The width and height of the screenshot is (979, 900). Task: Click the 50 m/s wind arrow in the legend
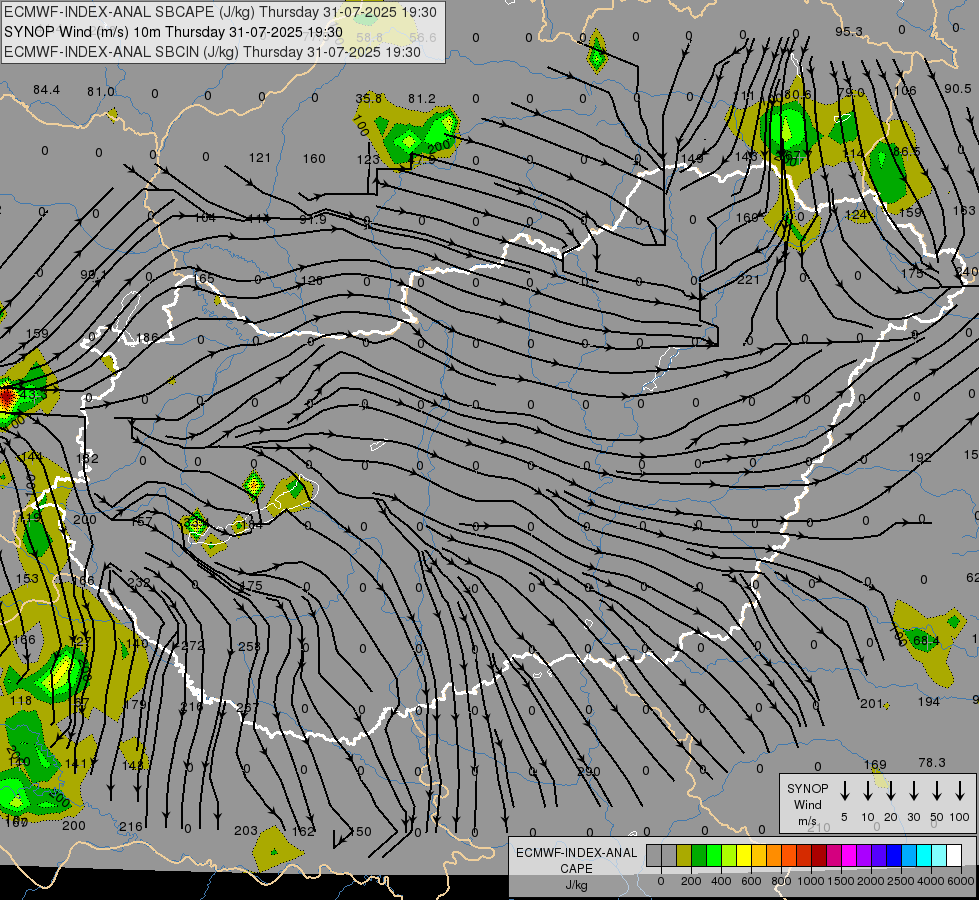[x=937, y=791]
